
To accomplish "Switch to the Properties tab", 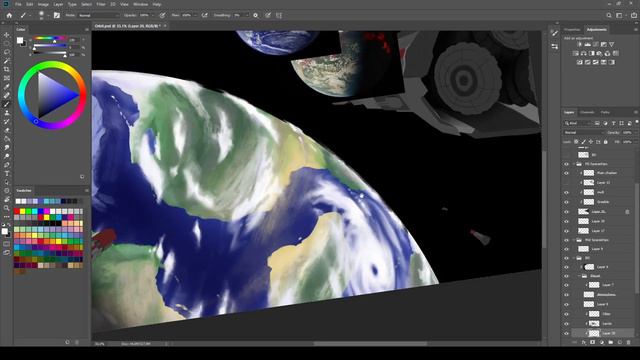I will coord(571,30).
